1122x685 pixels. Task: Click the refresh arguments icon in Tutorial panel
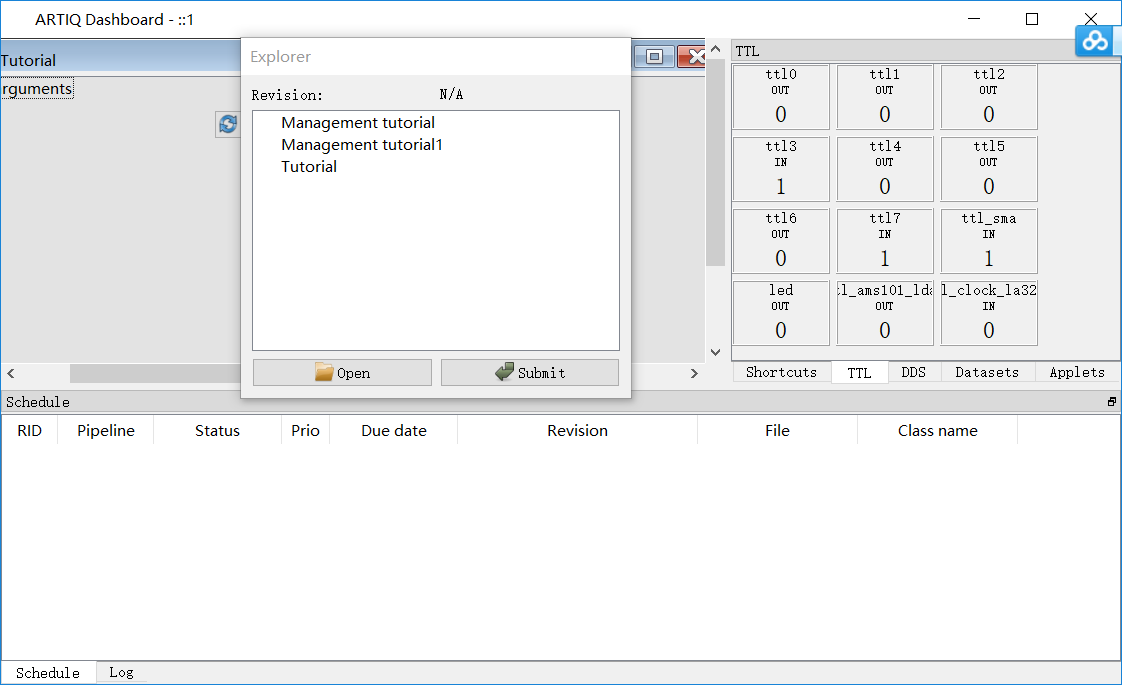(228, 124)
